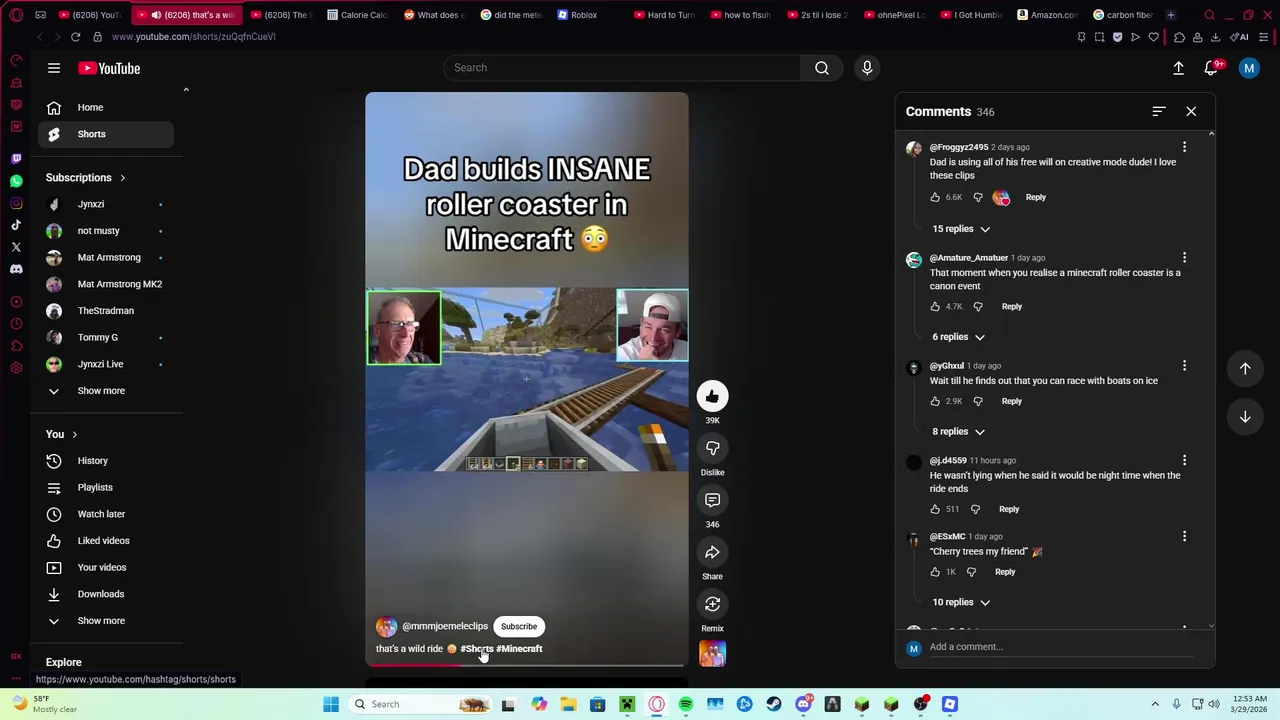1280x720 pixels.
Task: Open the YouTube guide hamburger menu
Action: point(54,68)
